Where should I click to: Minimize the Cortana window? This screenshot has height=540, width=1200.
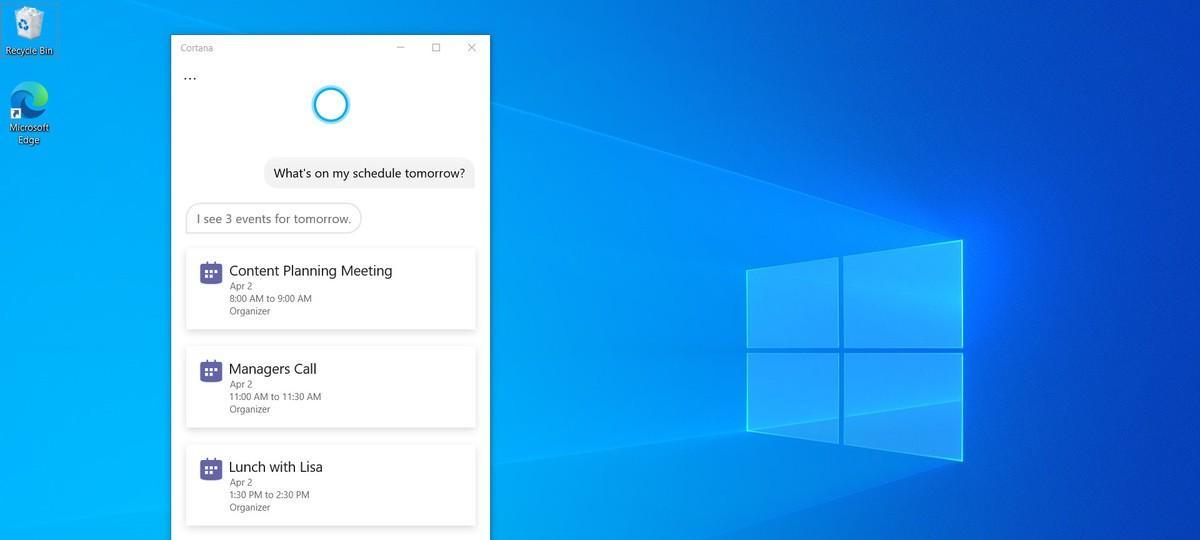pyautogui.click(x=401, y=47)
